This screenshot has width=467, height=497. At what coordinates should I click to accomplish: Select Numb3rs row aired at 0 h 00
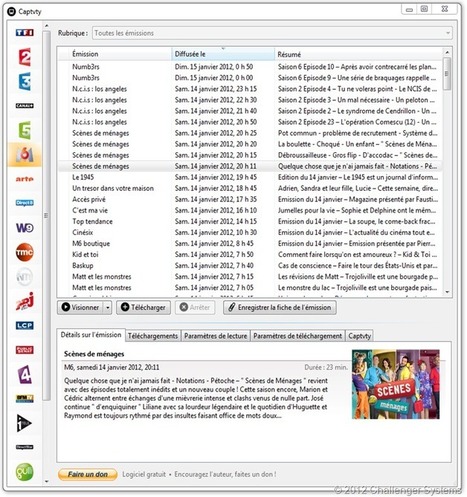tap(250, 78)
